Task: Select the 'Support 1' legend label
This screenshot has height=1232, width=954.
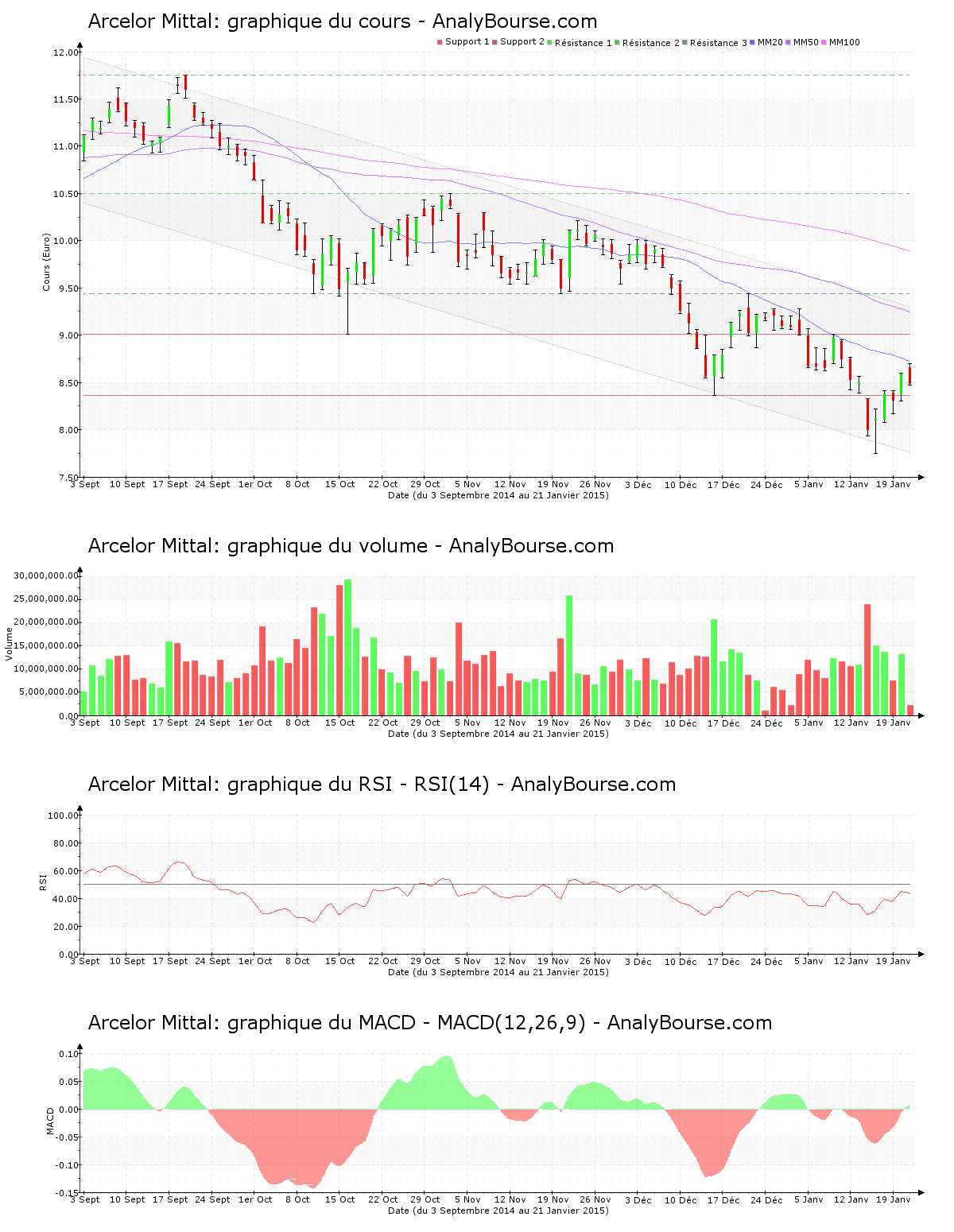Action: (x=467, y=42)
